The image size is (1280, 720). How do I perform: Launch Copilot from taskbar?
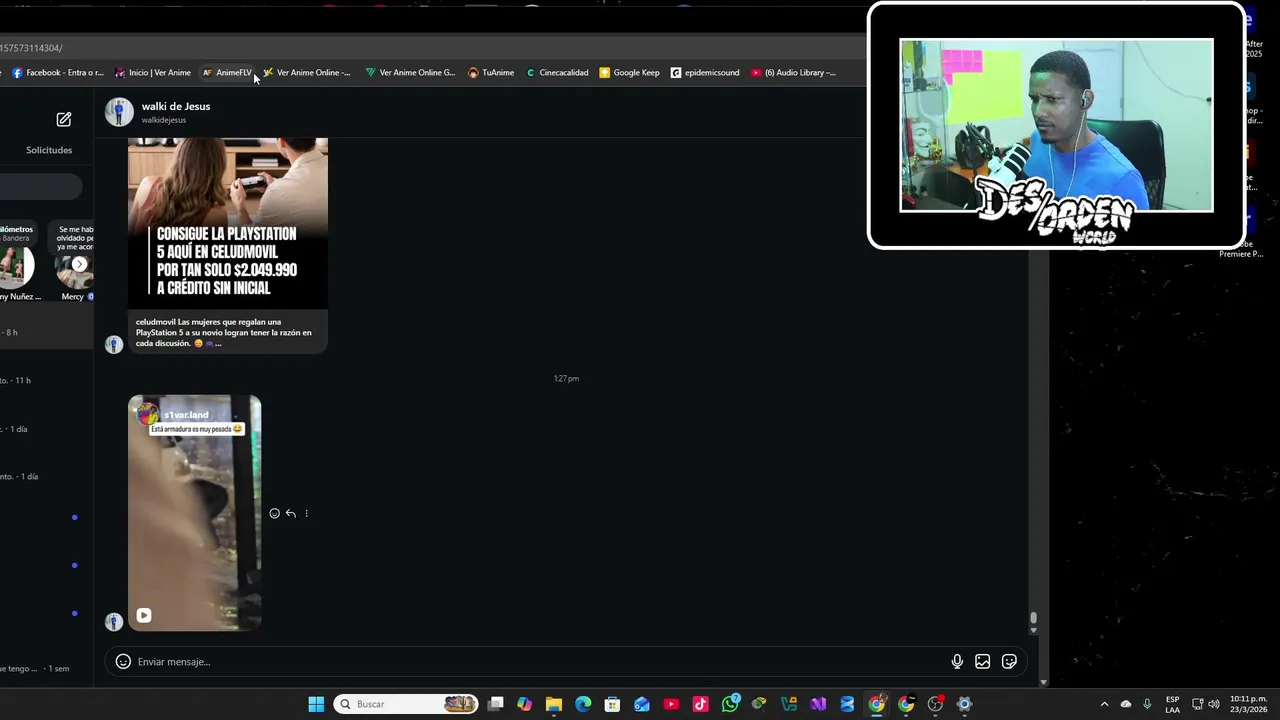(524, 704)
